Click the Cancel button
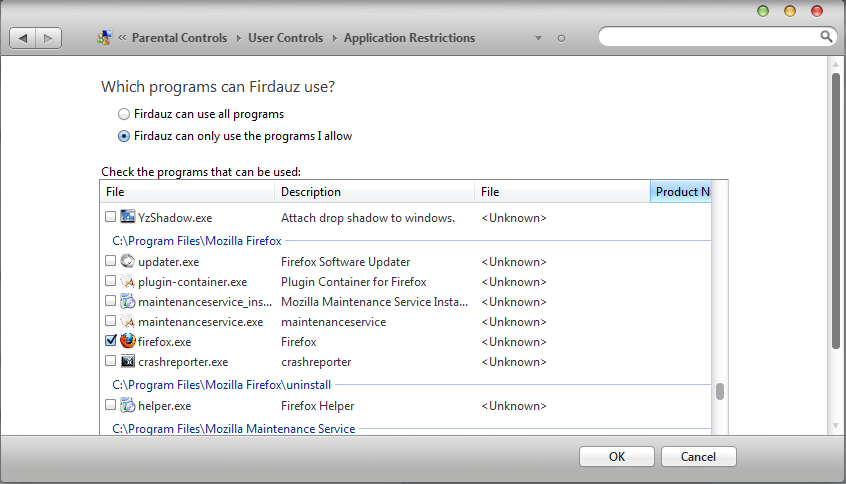 pos(698,456)
